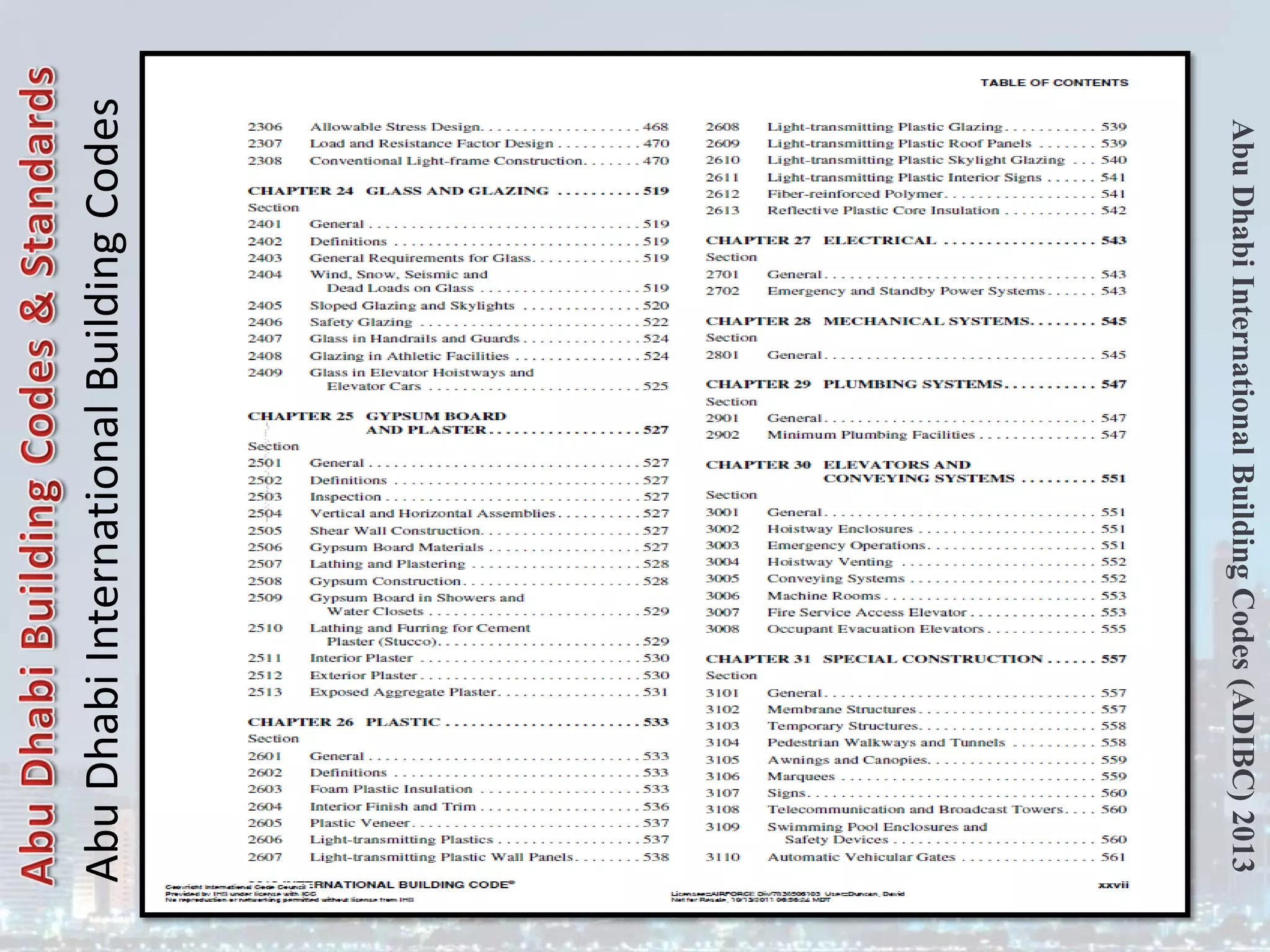Viewport: 1270px width, 952px height.
Task: Select entry '2402 Definitions' on page 519
Action: point(458,241)
